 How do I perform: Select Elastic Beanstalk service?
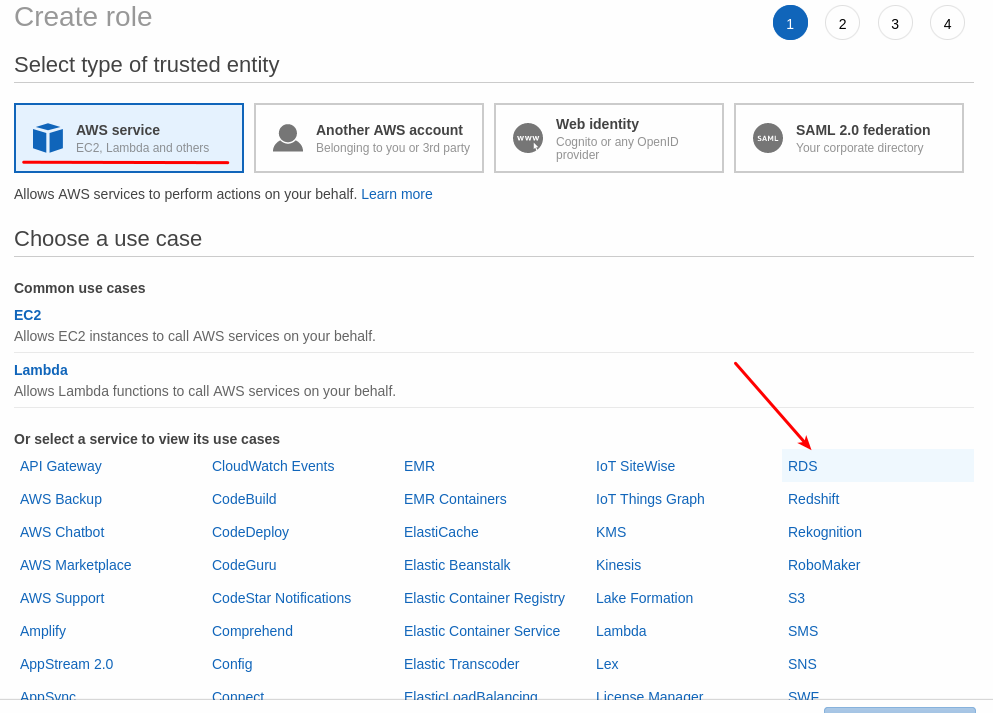coord(457,565)
